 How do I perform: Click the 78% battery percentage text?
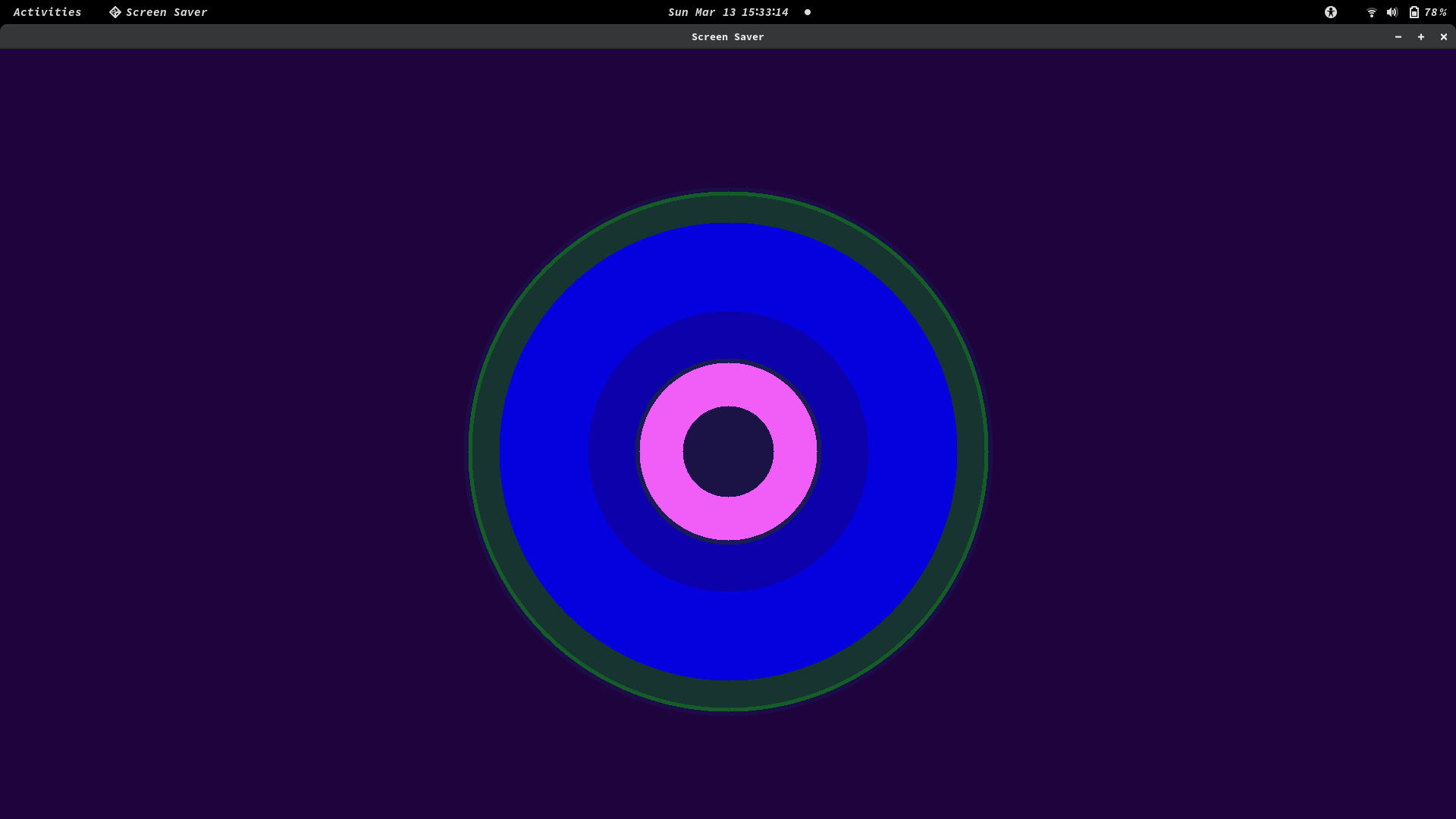[x=1435, y=12]
